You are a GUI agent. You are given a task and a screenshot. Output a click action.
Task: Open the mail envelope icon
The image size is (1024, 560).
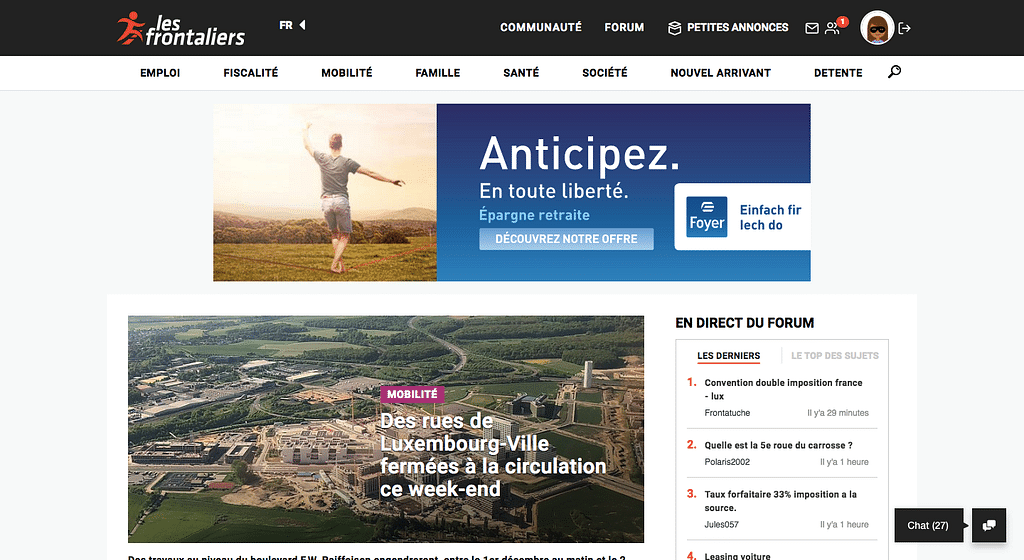pyautogui.click(x=811, y=28)
